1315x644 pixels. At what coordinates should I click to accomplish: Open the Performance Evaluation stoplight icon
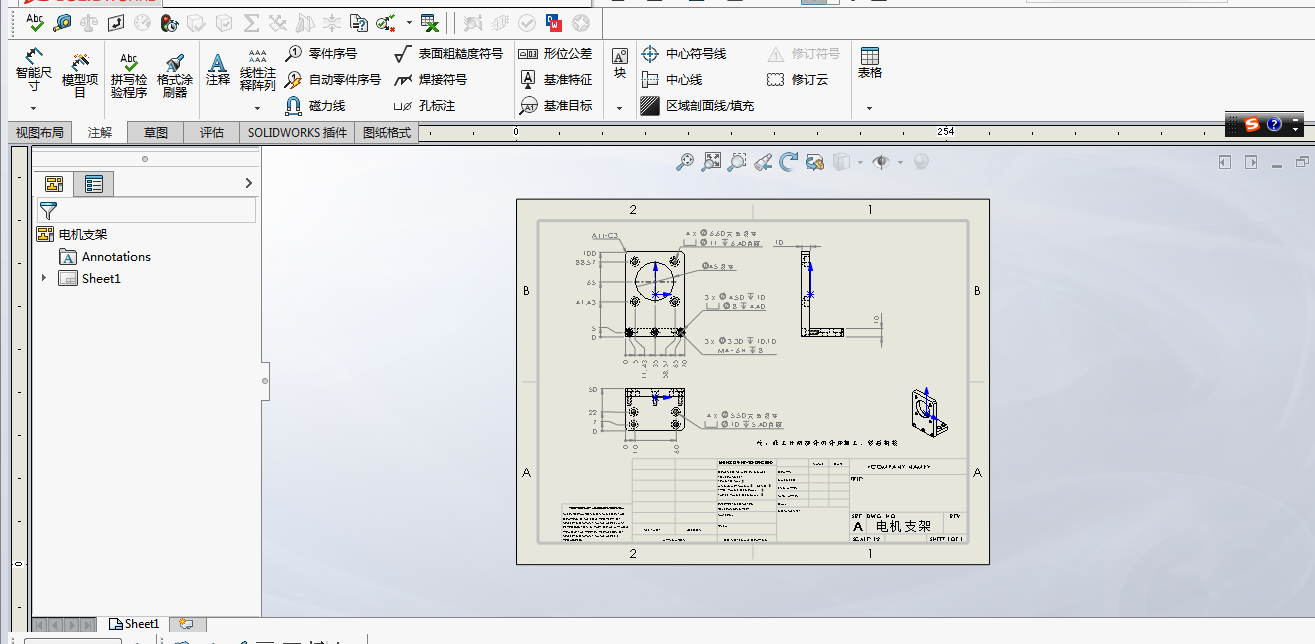point(169,21)
